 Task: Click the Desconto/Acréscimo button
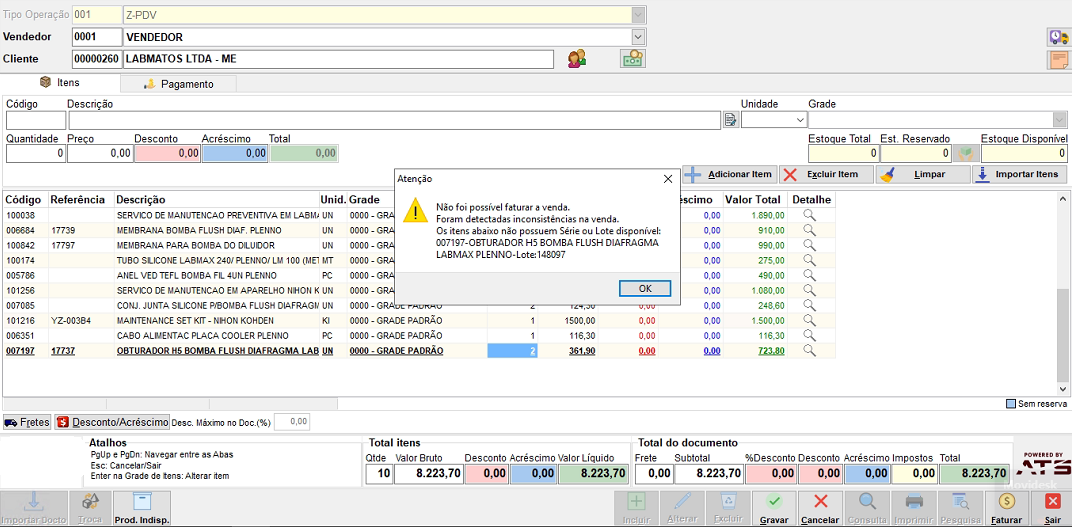pos(112,422)
